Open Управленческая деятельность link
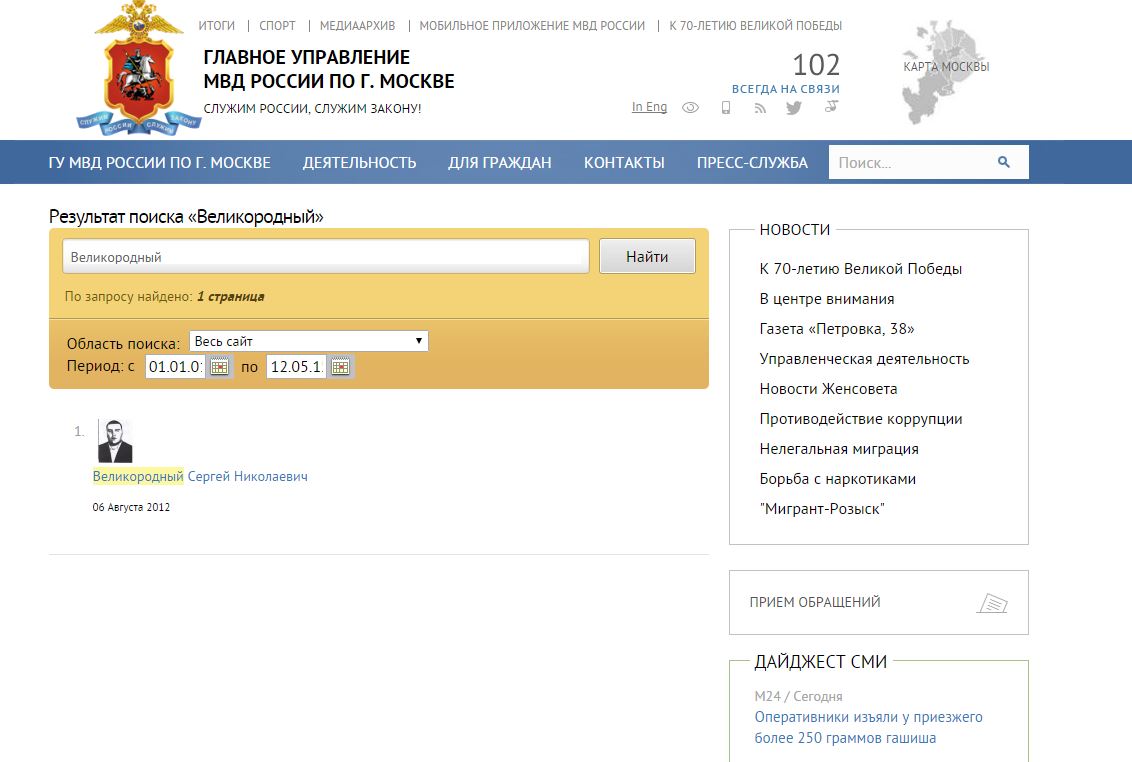The image size is (1132, 762). click(864, 359)
